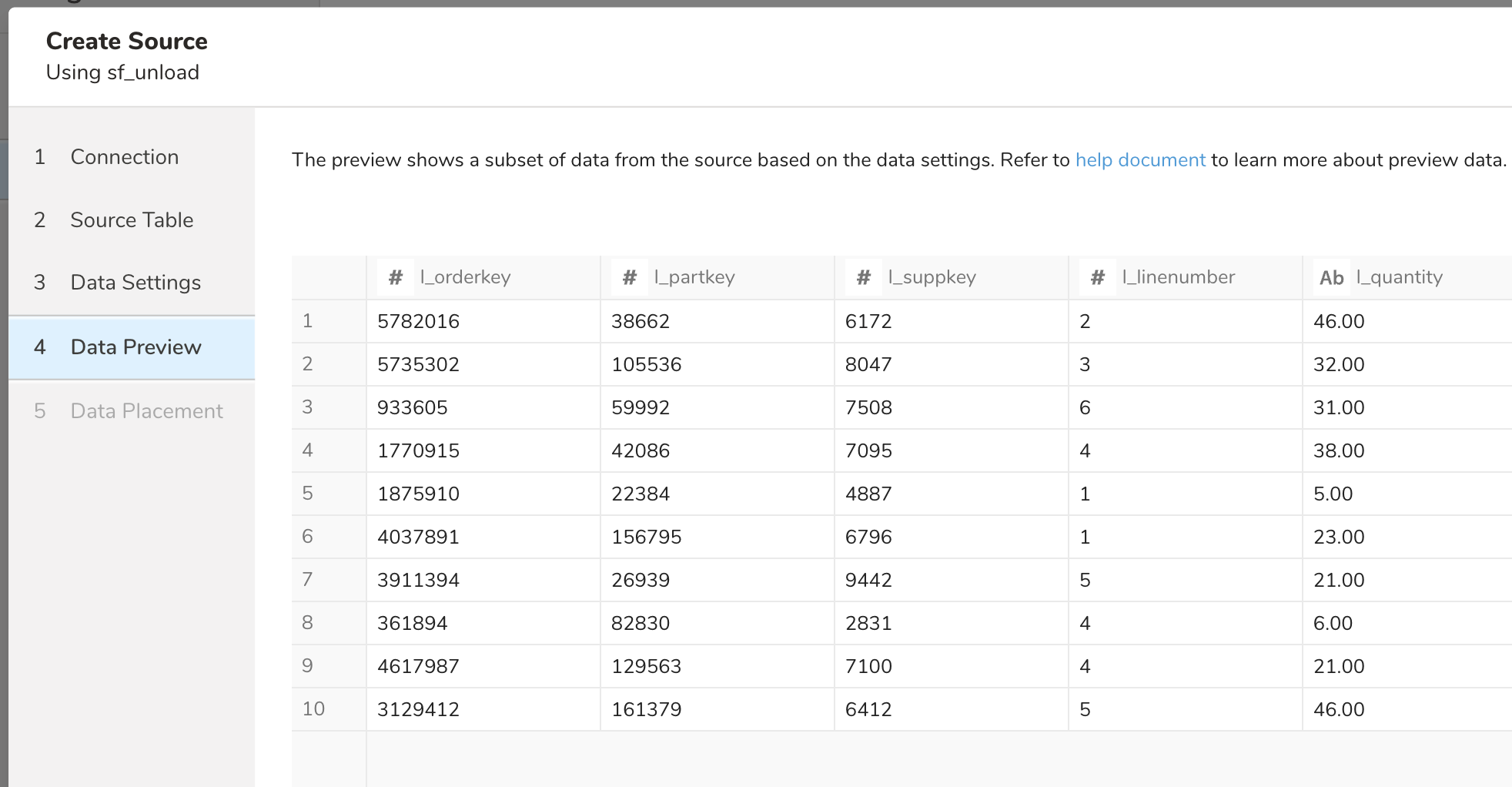Click the Ab text type icon for l_quantity
Viewport: 1512px width, 787px height.
(x=1331, y=277)
